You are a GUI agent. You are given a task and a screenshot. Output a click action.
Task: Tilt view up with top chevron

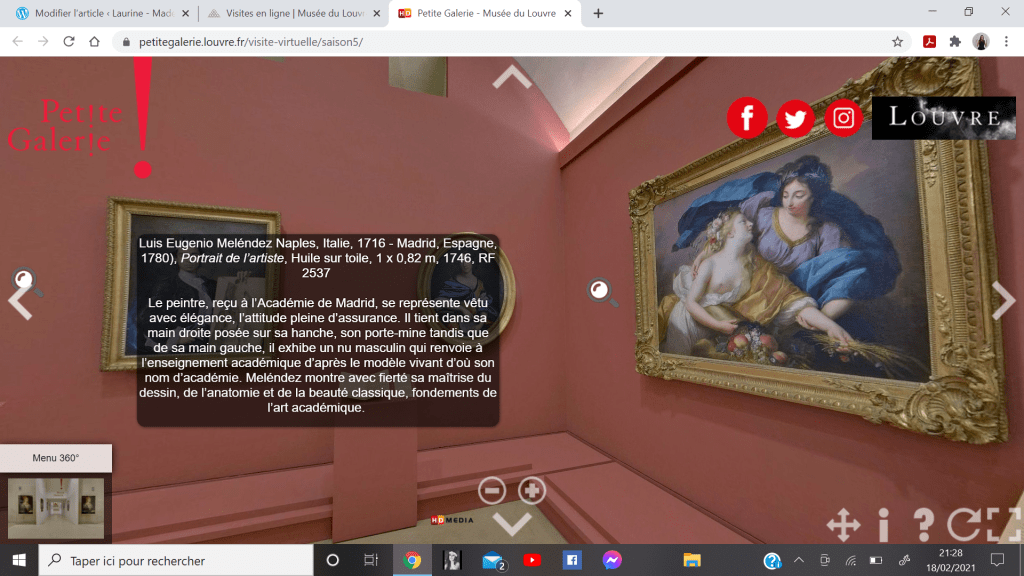click(512, 77)
